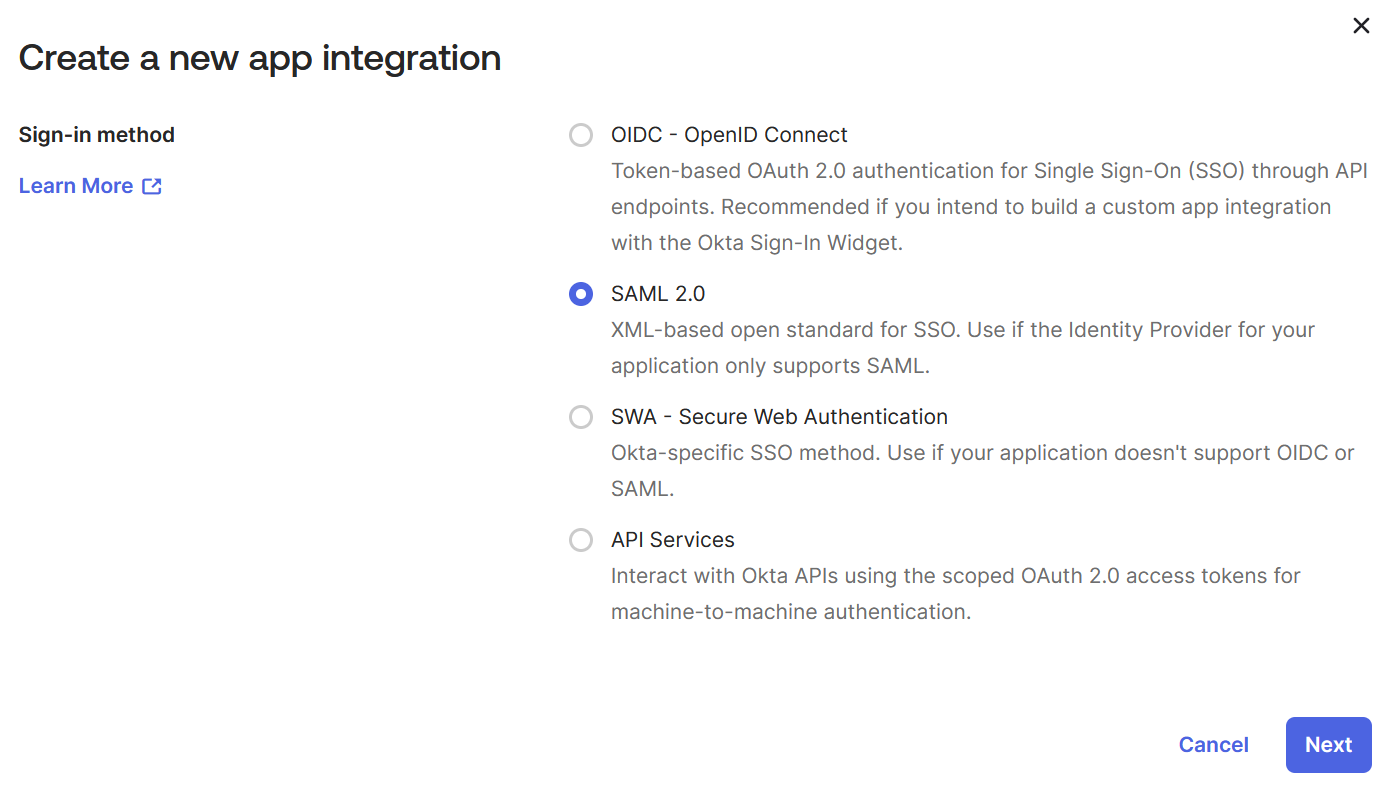This screenshot has width=1392, height=795.
Task: Click the external link icon beside Learn More
Action: point(153,185)
